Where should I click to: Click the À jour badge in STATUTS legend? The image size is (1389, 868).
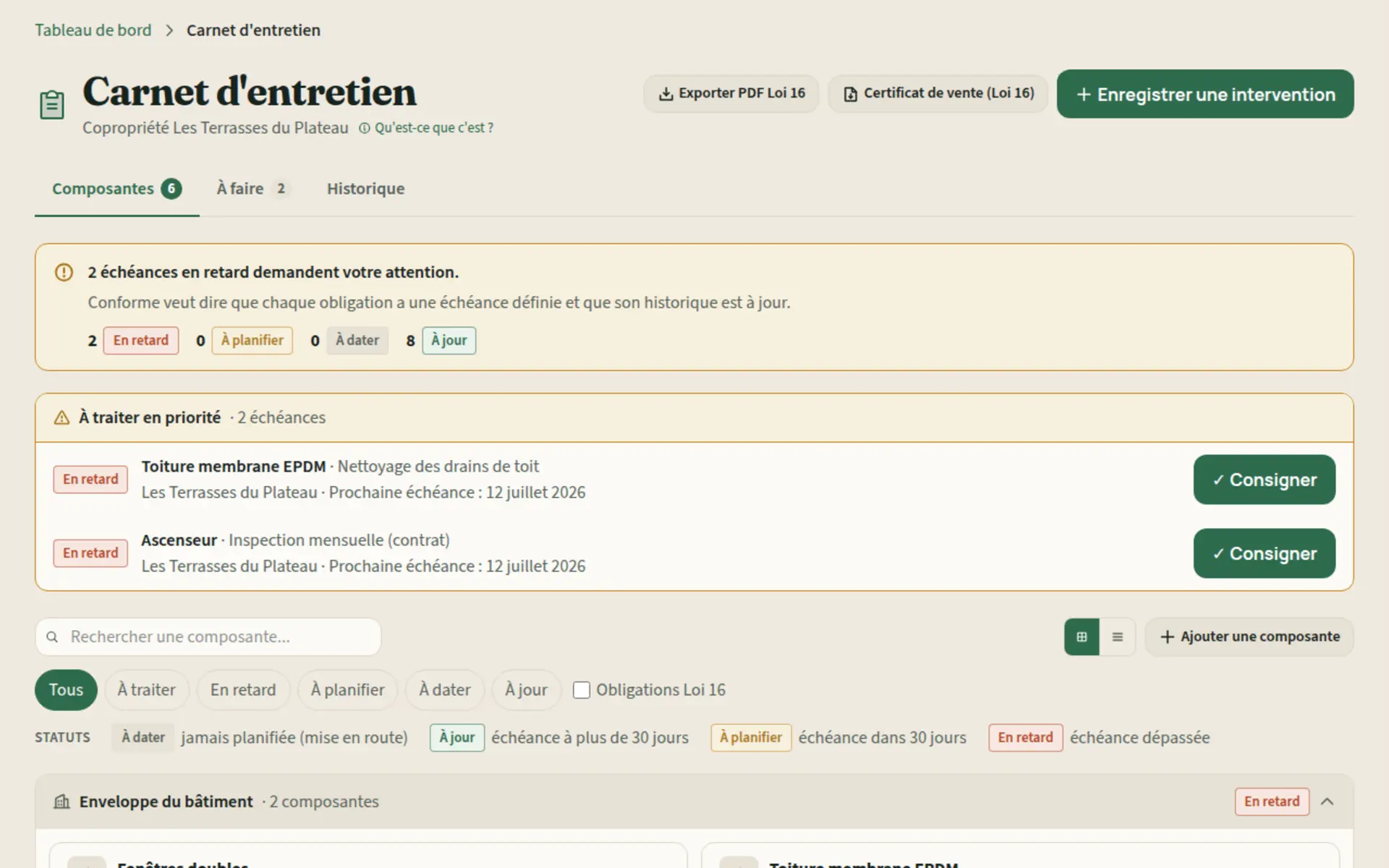457,738
